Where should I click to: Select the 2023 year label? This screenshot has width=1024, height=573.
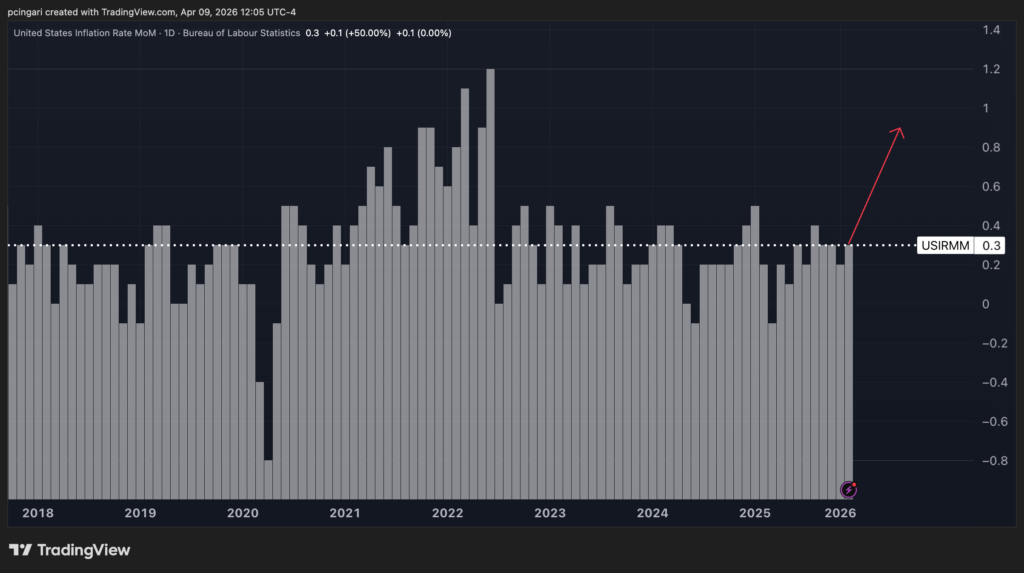(550, 513)
